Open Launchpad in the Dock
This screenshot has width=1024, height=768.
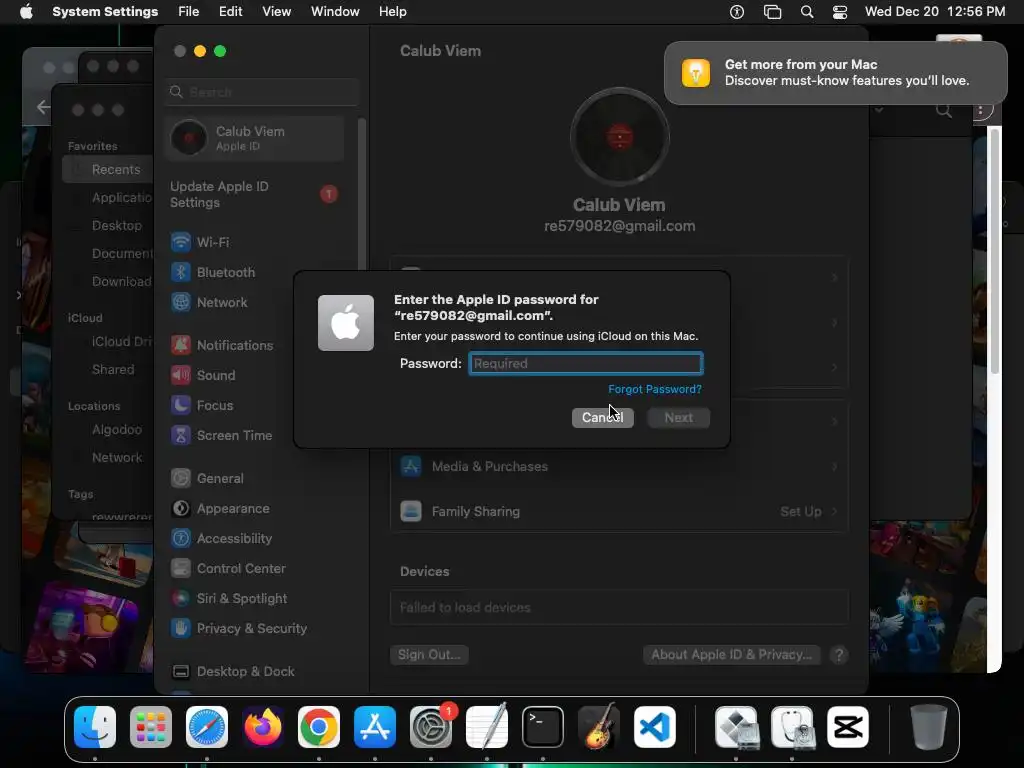[x=151, y=727]
